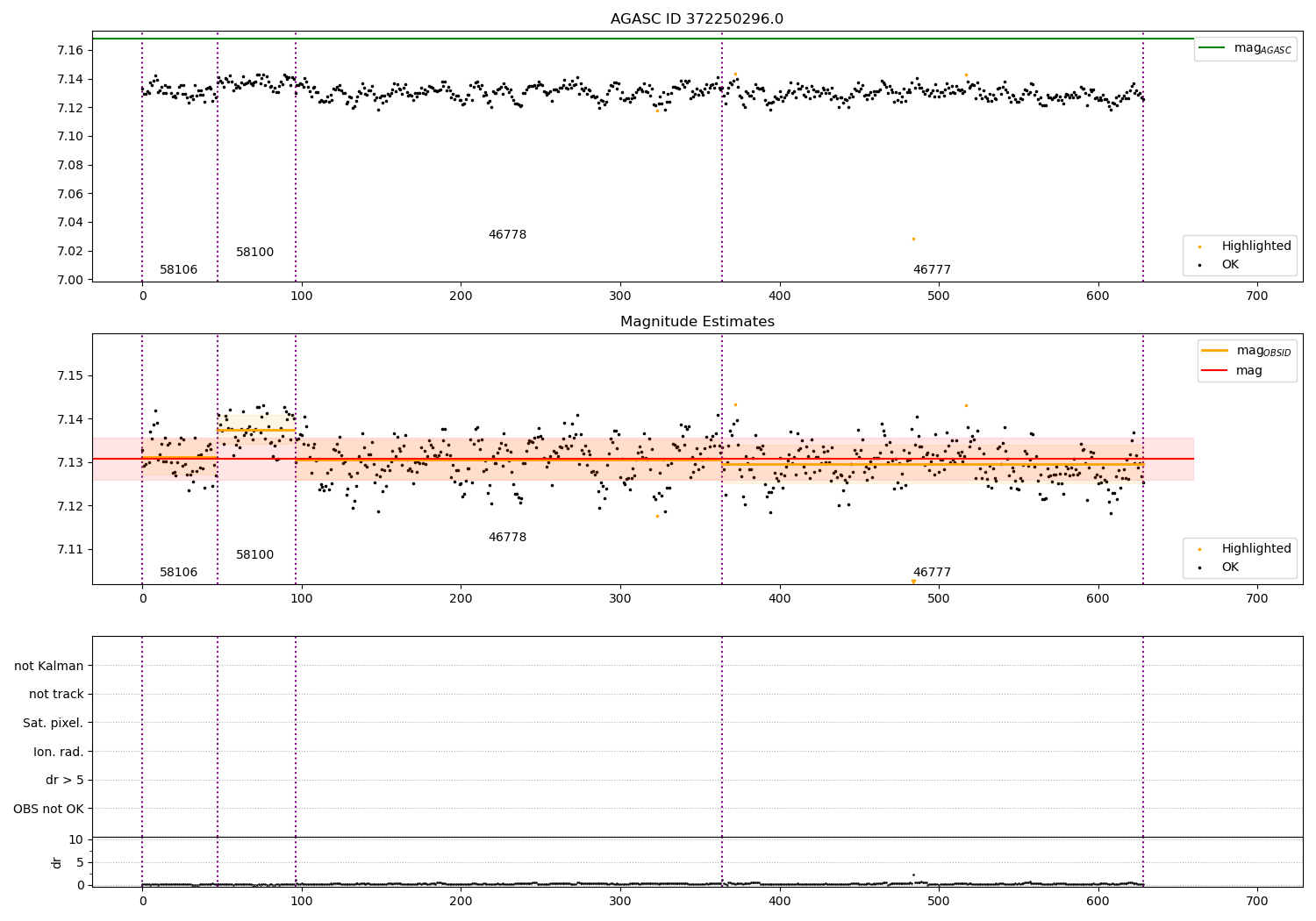Screen dimensions: 1316x921
Task: Click the "not Kalman" row label
Action: pyautogui.click(x=49, y=667)
